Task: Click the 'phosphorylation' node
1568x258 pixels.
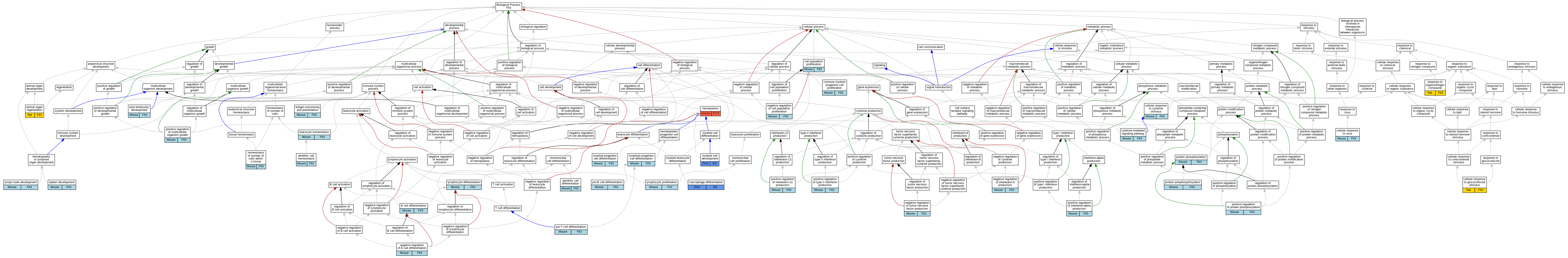Action: 1228,135
